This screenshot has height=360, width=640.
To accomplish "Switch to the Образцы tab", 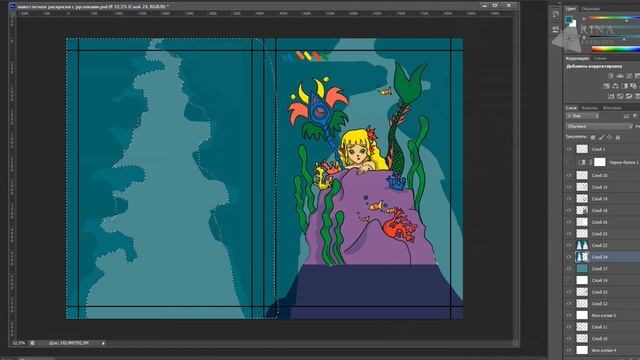I will pos(590,9).
